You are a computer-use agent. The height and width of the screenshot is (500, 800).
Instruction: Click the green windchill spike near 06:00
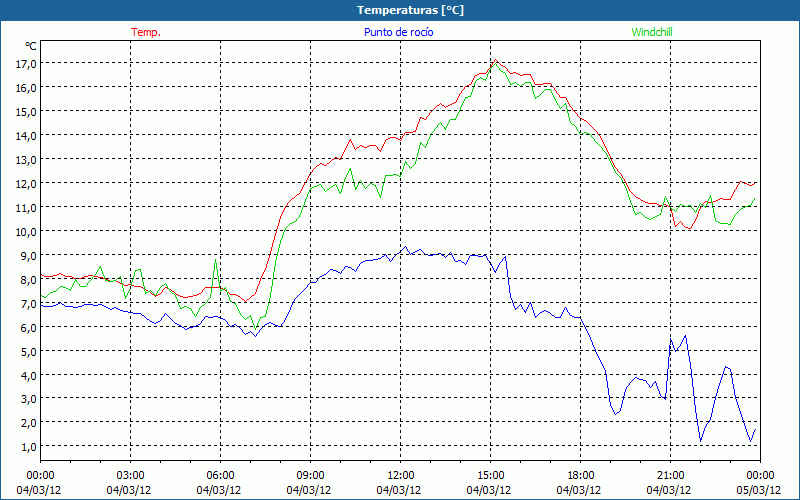point(215,260)
